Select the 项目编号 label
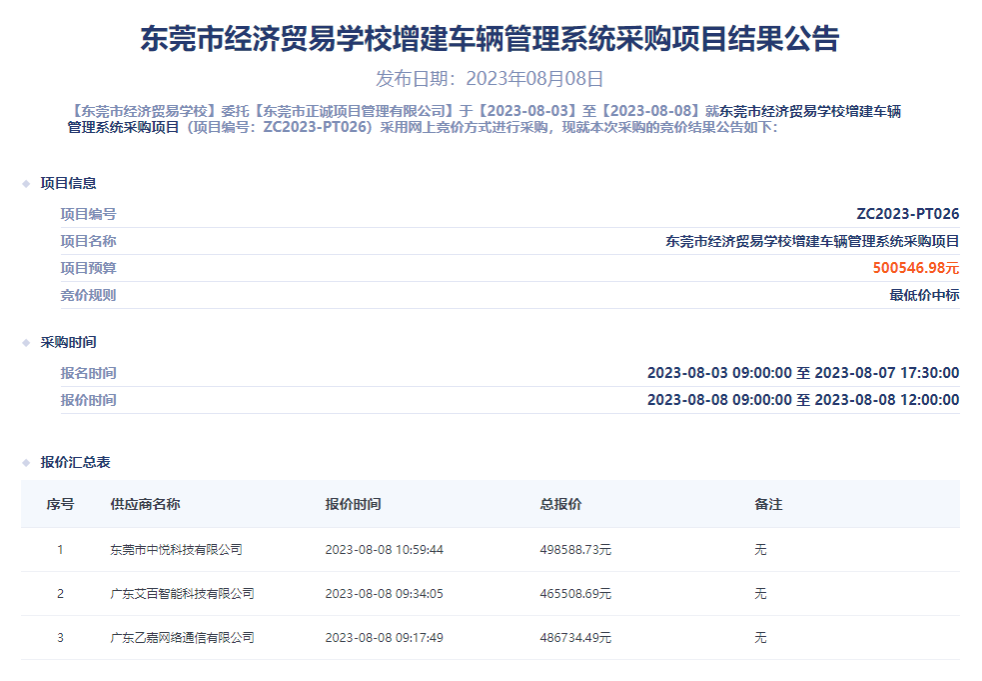The height and width of the screenshot is (681, 982). [x=88, y=214]
